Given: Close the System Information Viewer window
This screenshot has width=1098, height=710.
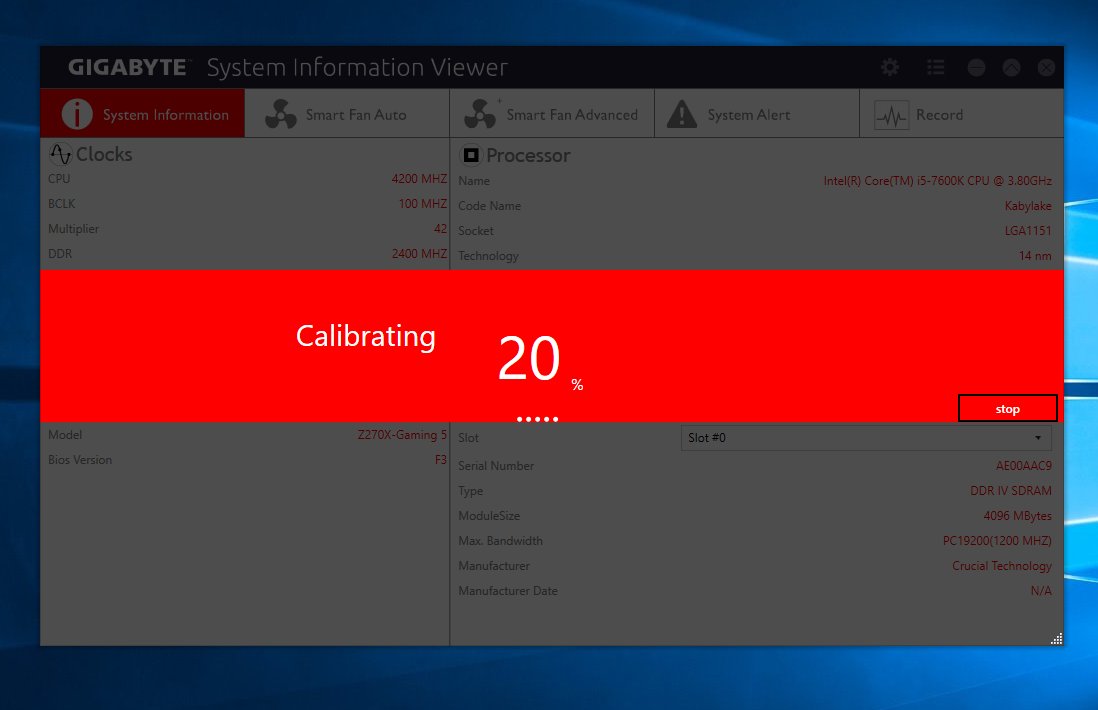Looking at the screenshot, I should click(1046, 67).
